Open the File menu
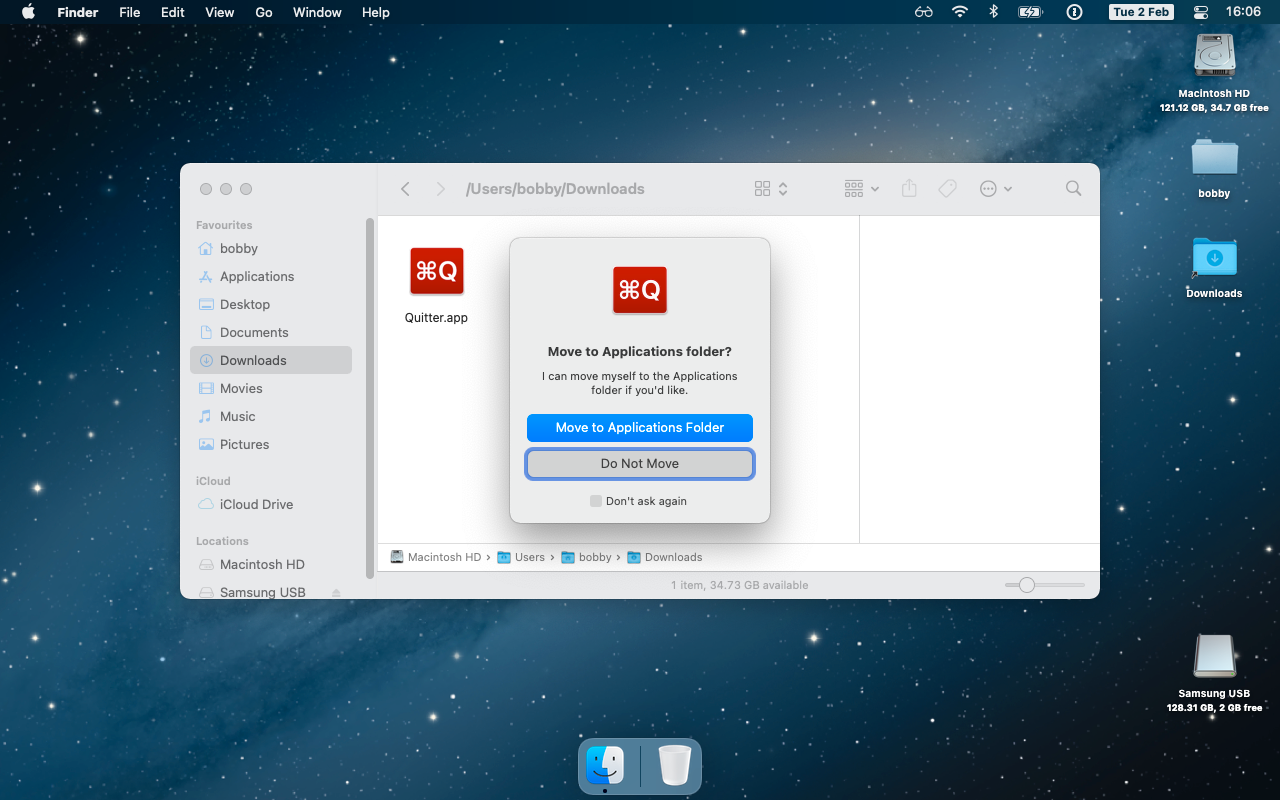Screen dimensions: 1280x800 (129, 12)
